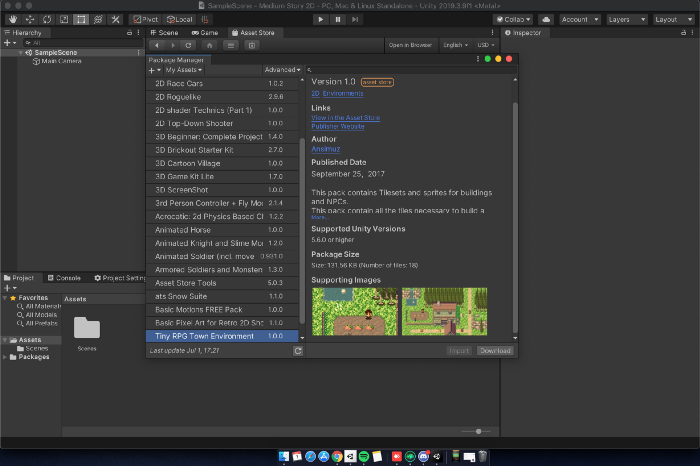Toggle the Hierarchy panel lock
Image resolution: width=700 pixels, height=466 pixels.
click(x=129, y=33)
